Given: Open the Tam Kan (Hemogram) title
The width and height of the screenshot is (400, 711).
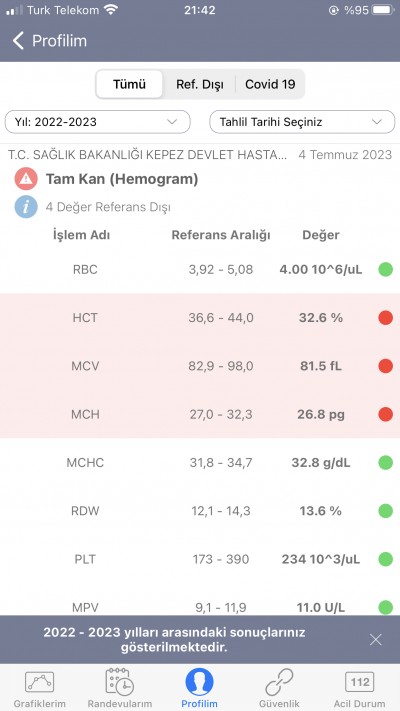Looking at the screenshot, I should [x=122, y=179].
